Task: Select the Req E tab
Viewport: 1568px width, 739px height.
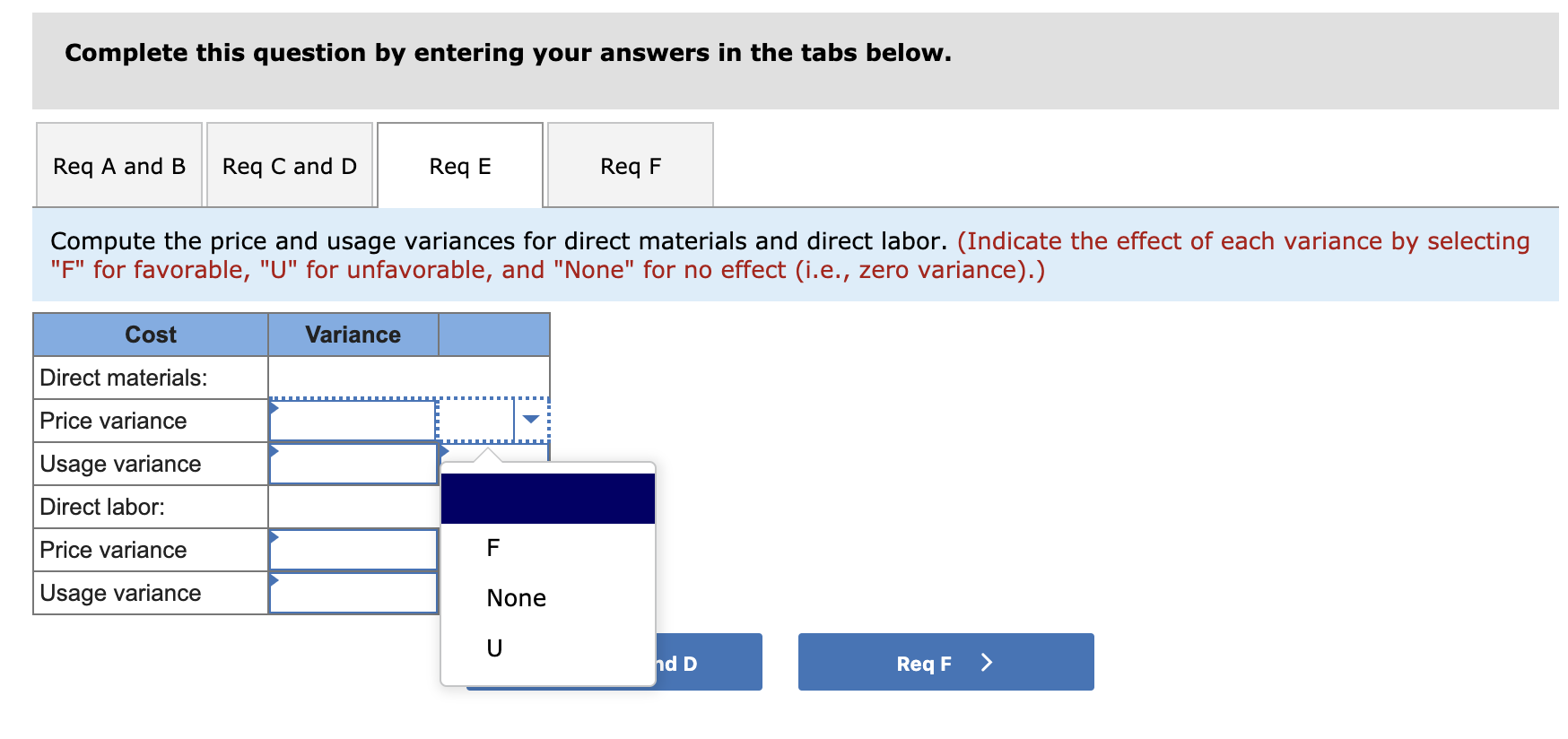Action: pos(460,166)
